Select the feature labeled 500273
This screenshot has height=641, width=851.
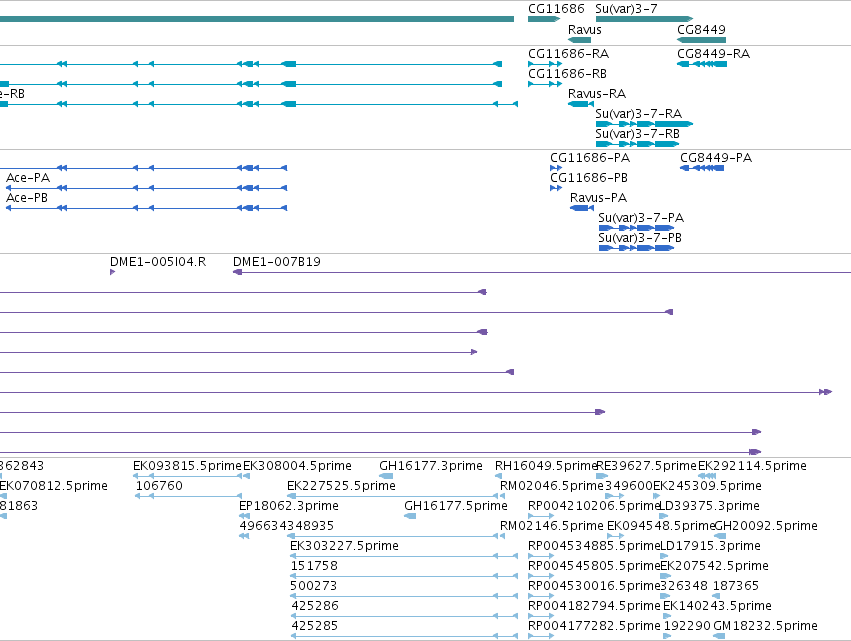[x=404, y=596]
